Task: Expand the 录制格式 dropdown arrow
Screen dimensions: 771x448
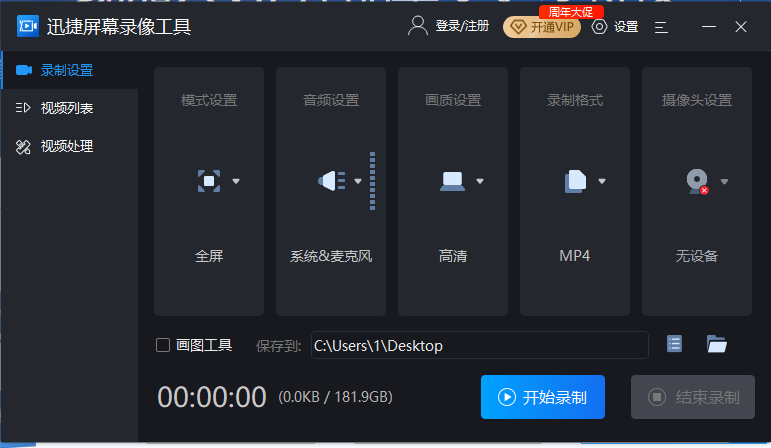Action: [x=602, y=181]
